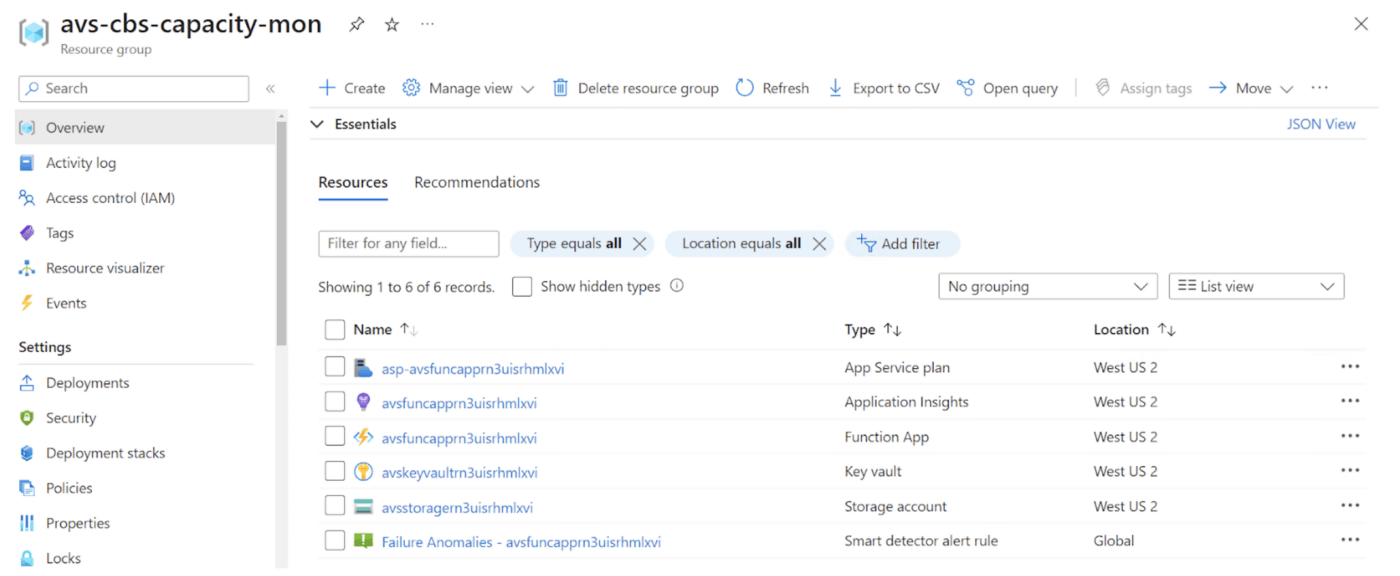The image size is (1400, 576).
Task: Collapse the sidebar with double chevron
Action: (270, 89)
